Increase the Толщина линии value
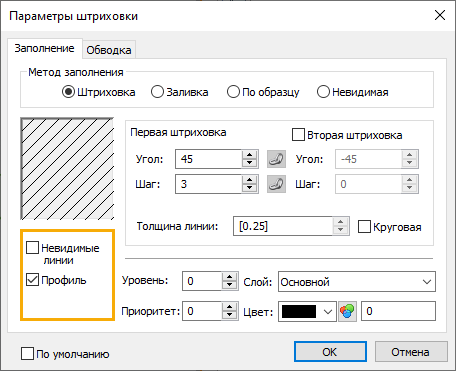 [x=340, y=222]
